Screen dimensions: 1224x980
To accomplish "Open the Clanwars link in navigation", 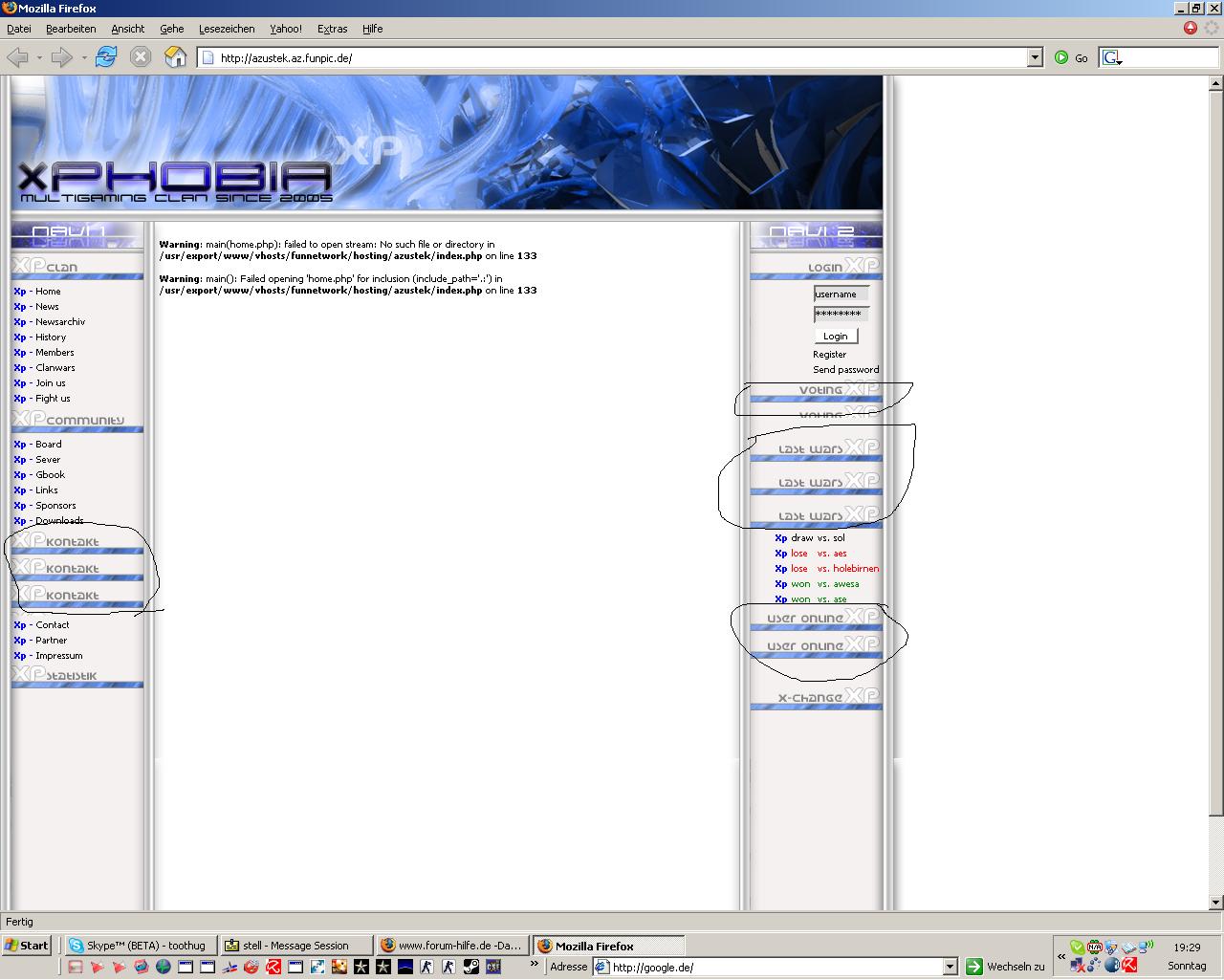I will point(55,367).
